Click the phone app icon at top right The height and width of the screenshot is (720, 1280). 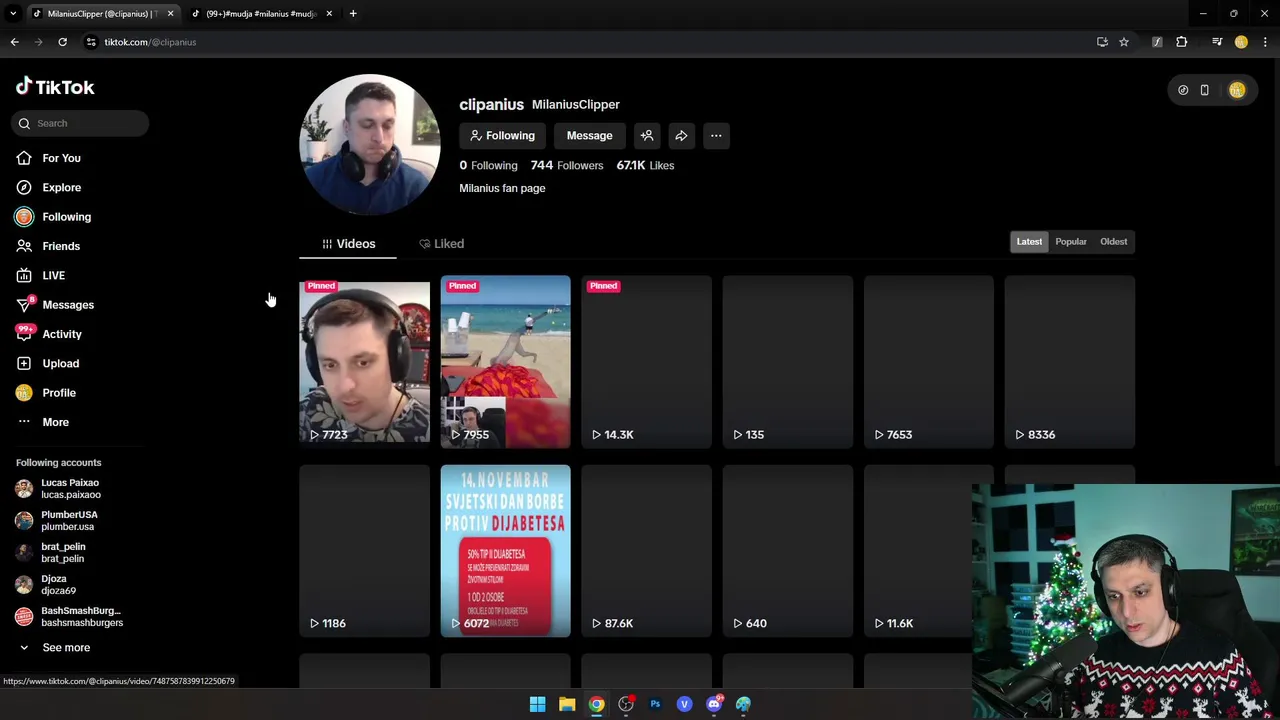click(1204, 90)
